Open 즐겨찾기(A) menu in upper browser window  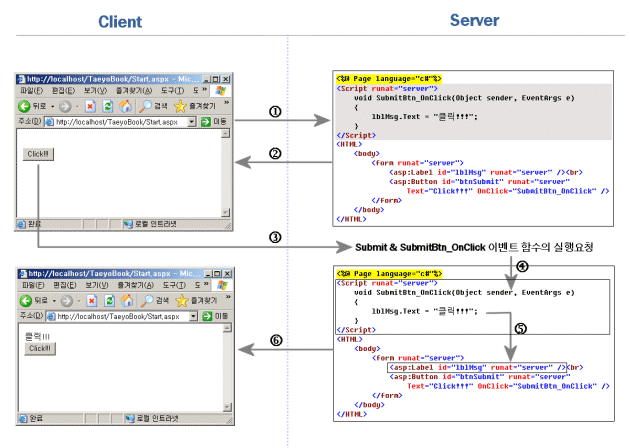coord(134,90)
